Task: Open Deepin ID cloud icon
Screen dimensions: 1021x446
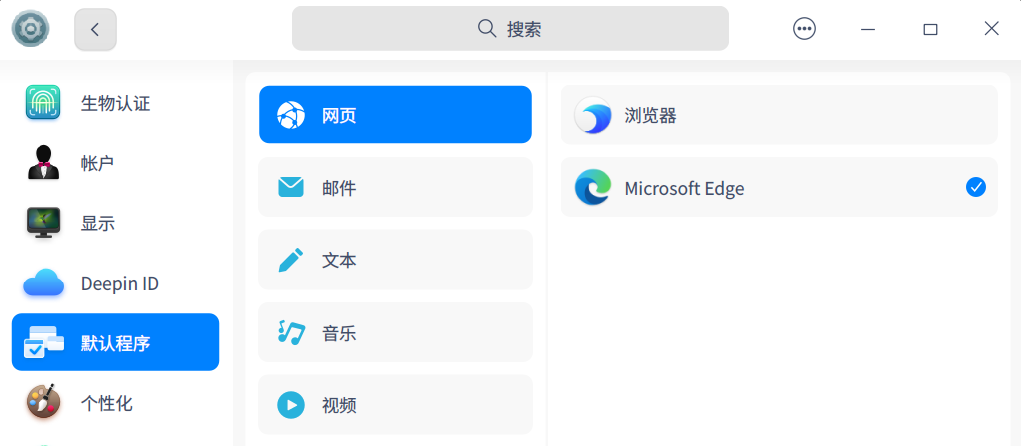Action: coord(43,283)
